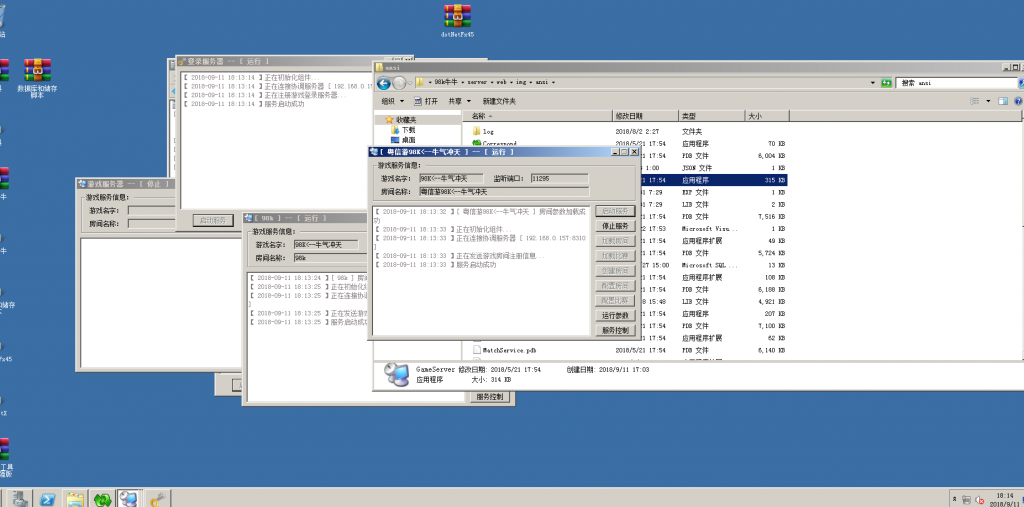1024x507 pixels.
Task: Toggle the Explorer preview pane icon
Action: pyautogui.click(x=1003, y=101)
